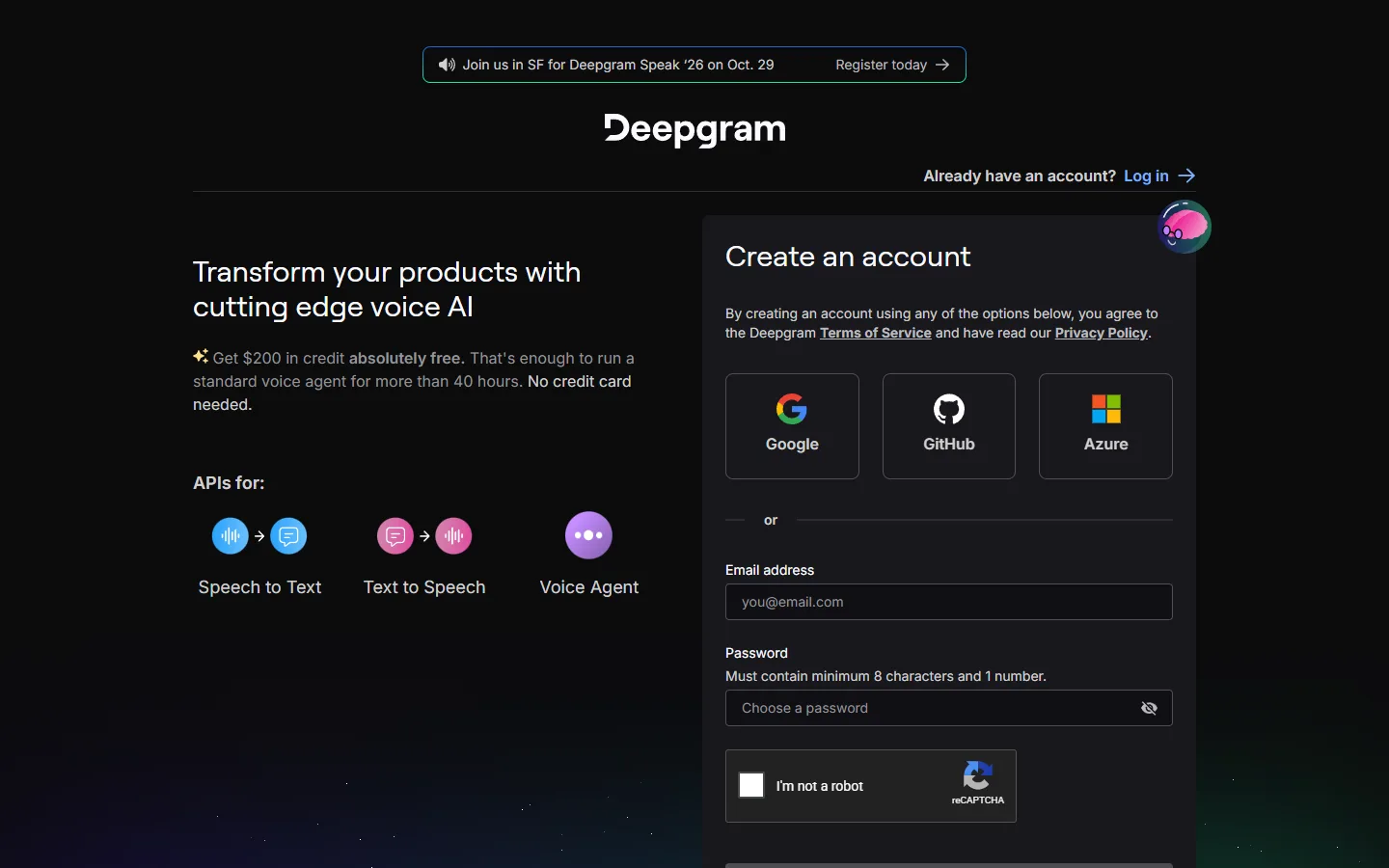Click the Text to Speech pink icon
Screen dimensions: 1389x868
[x=424, y=536]
